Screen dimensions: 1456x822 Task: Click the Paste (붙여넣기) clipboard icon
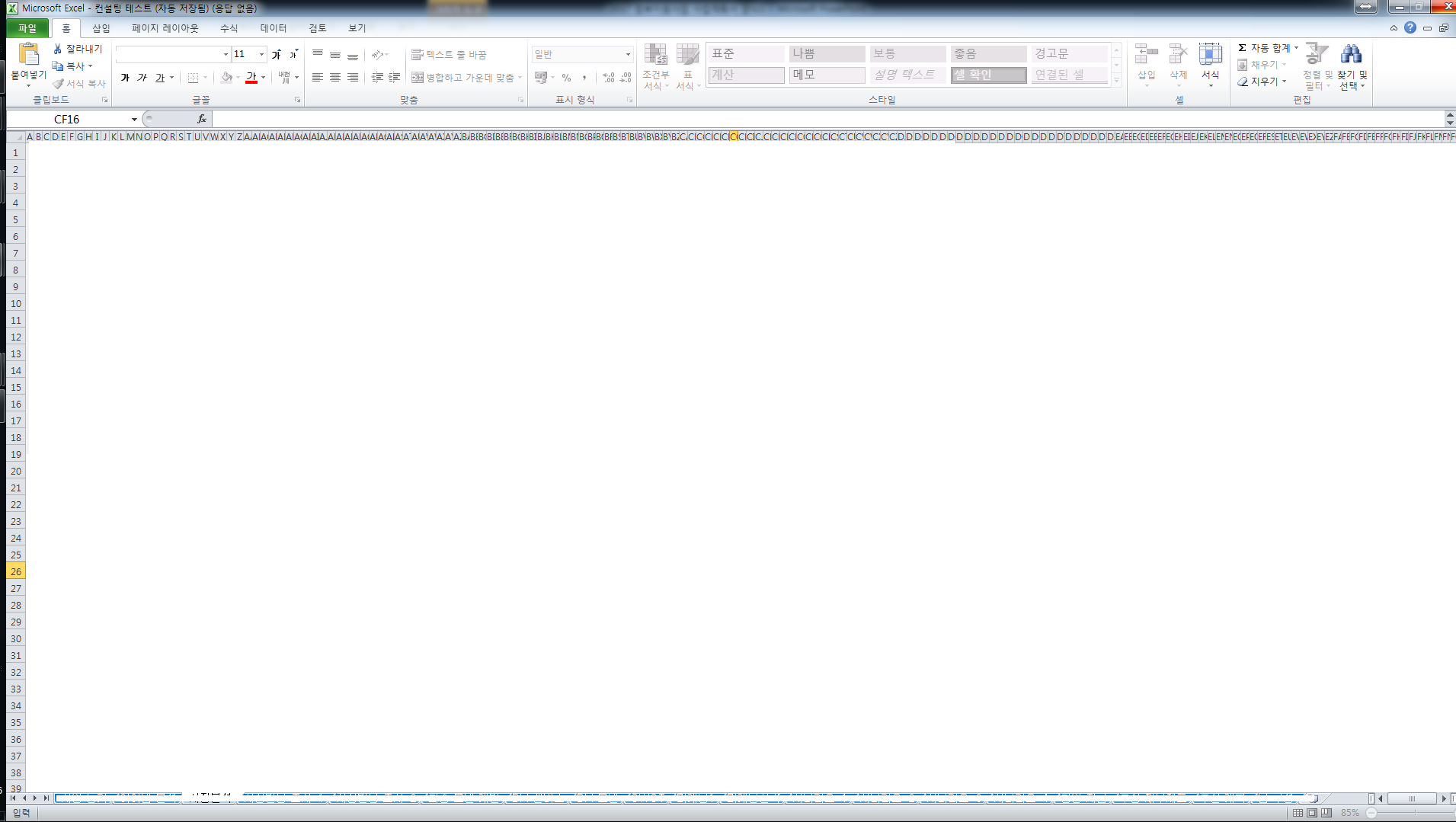29,54
